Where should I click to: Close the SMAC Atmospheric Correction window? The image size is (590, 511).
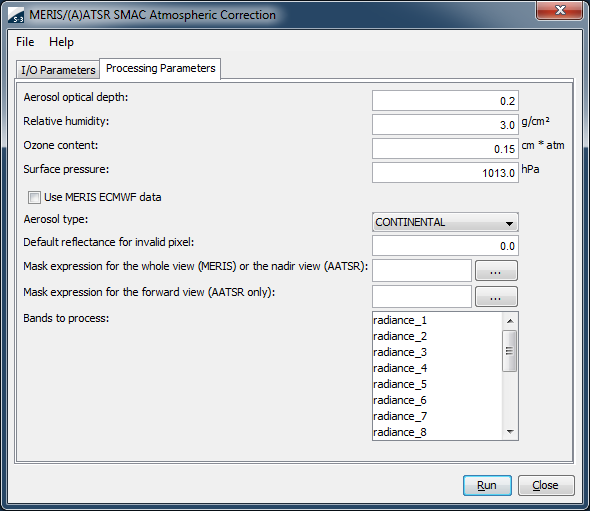pos(560,10)
